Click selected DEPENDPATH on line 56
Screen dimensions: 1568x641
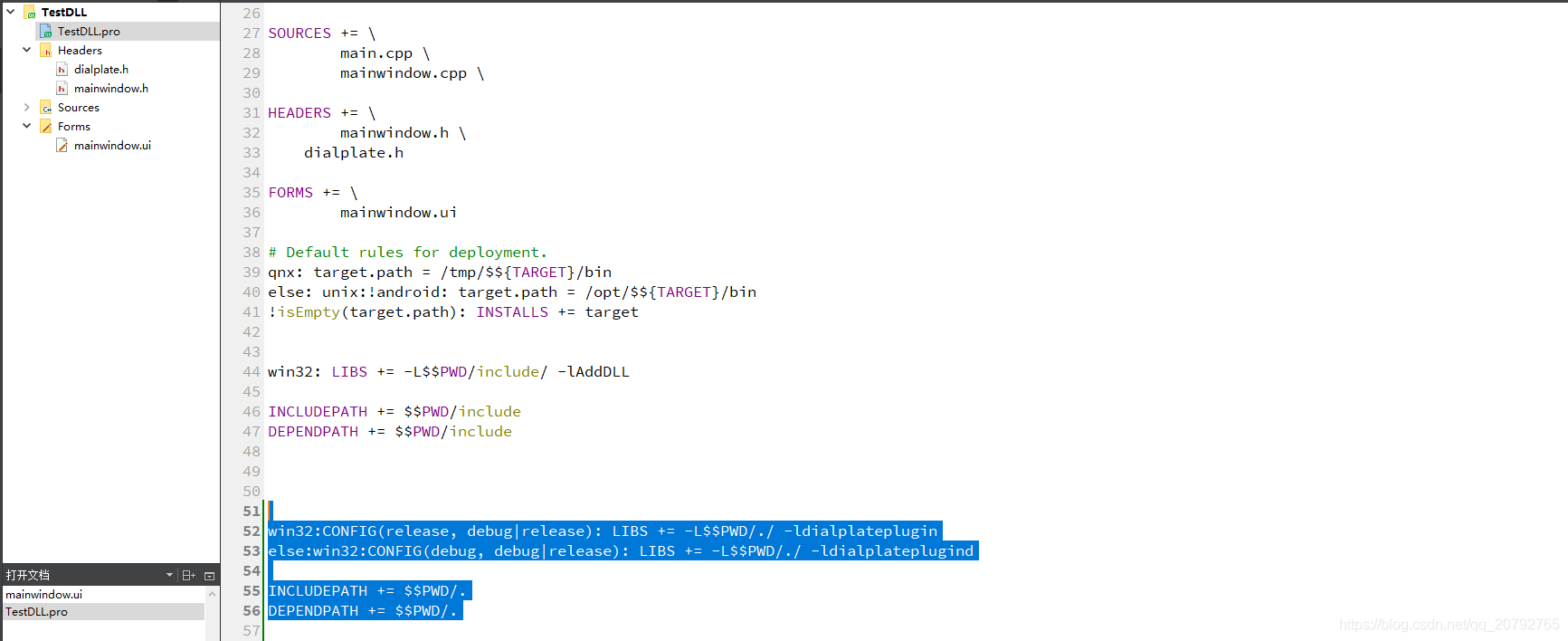tap(313, 611)
